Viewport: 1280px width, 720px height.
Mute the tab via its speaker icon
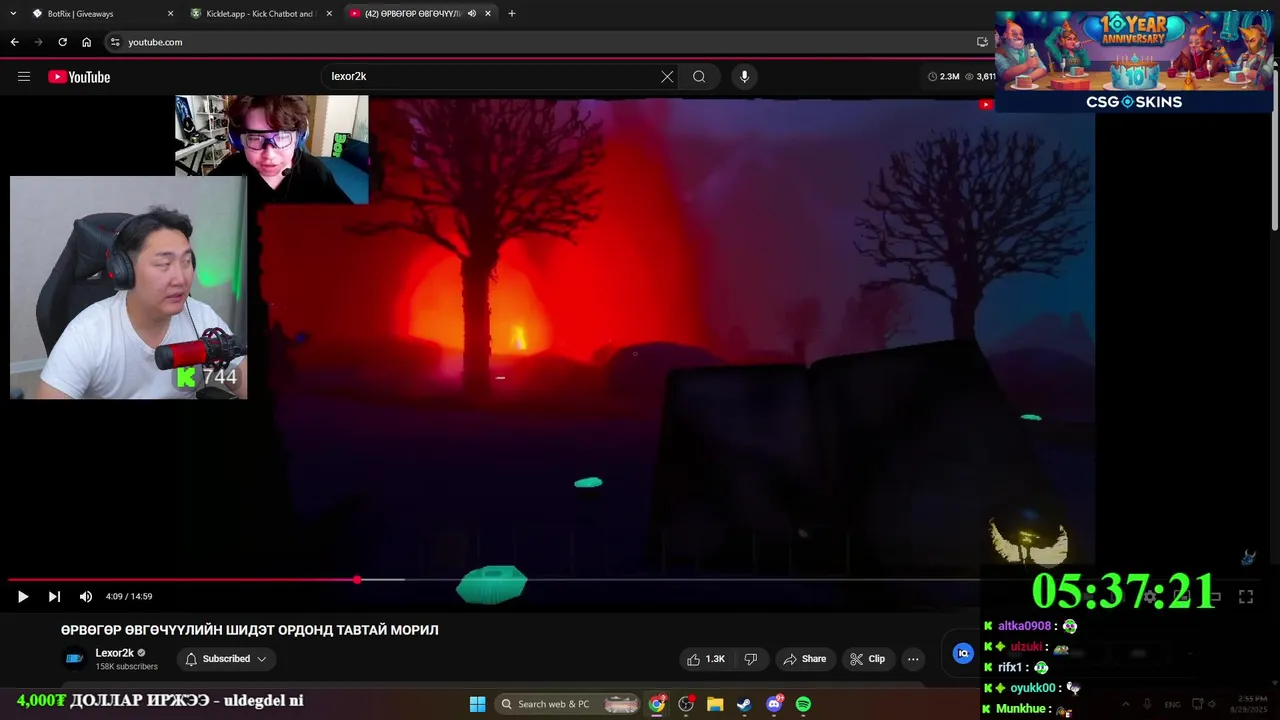[471, 14]
